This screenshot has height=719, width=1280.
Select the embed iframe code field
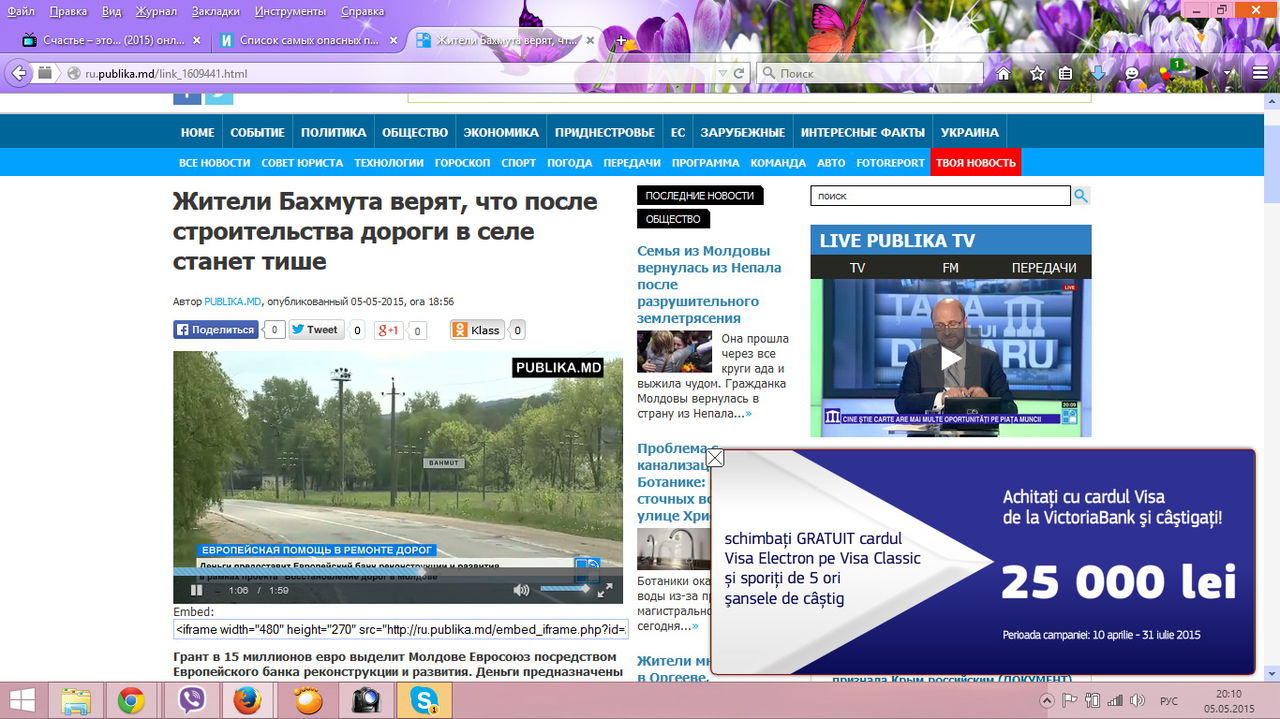(402, 629)
